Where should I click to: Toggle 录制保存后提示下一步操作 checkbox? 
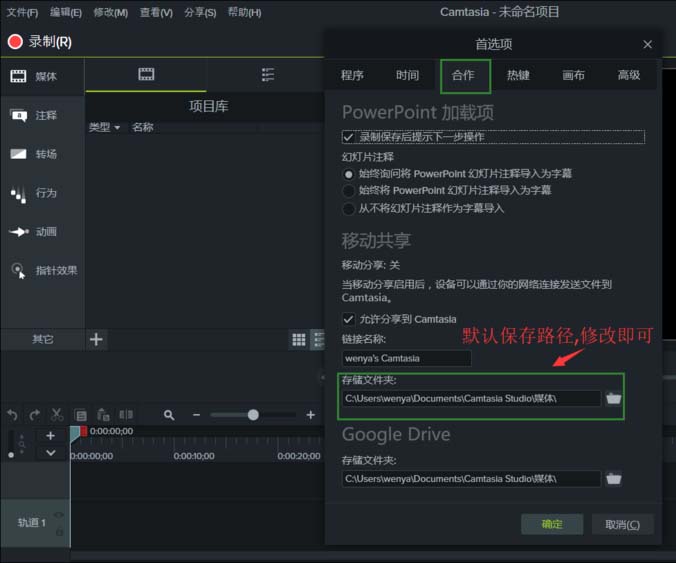[348, 137]
